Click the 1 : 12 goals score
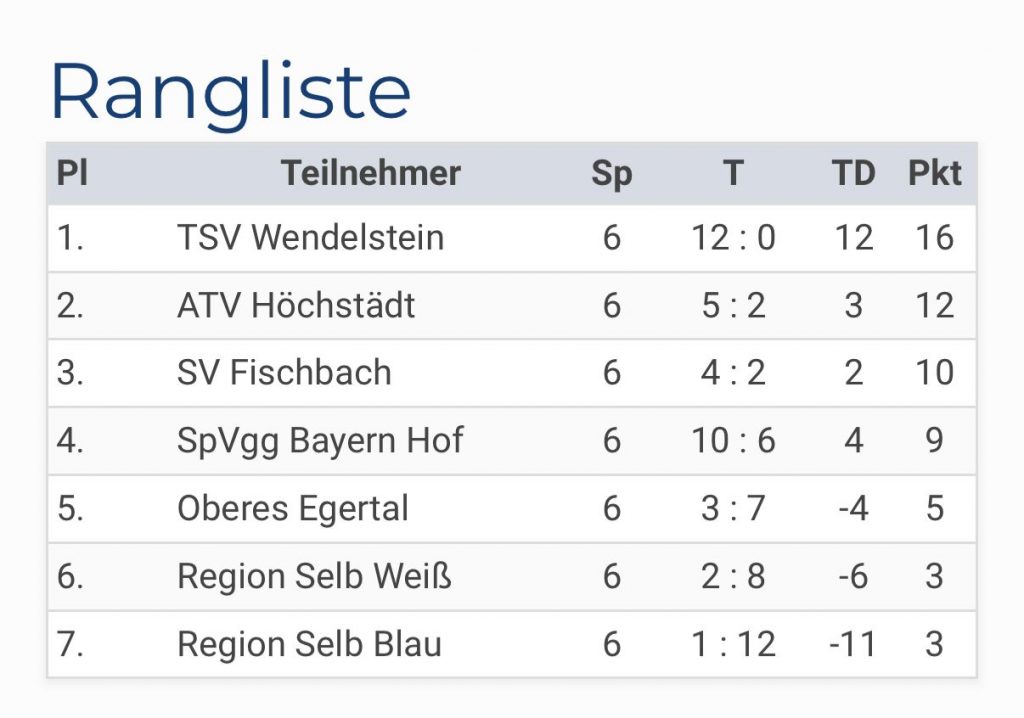1024x718 pixels. (733, 644)
